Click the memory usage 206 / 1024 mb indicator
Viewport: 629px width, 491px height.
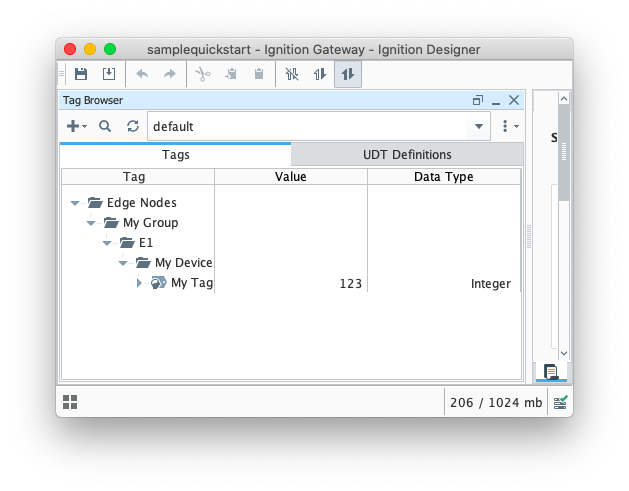495,402
